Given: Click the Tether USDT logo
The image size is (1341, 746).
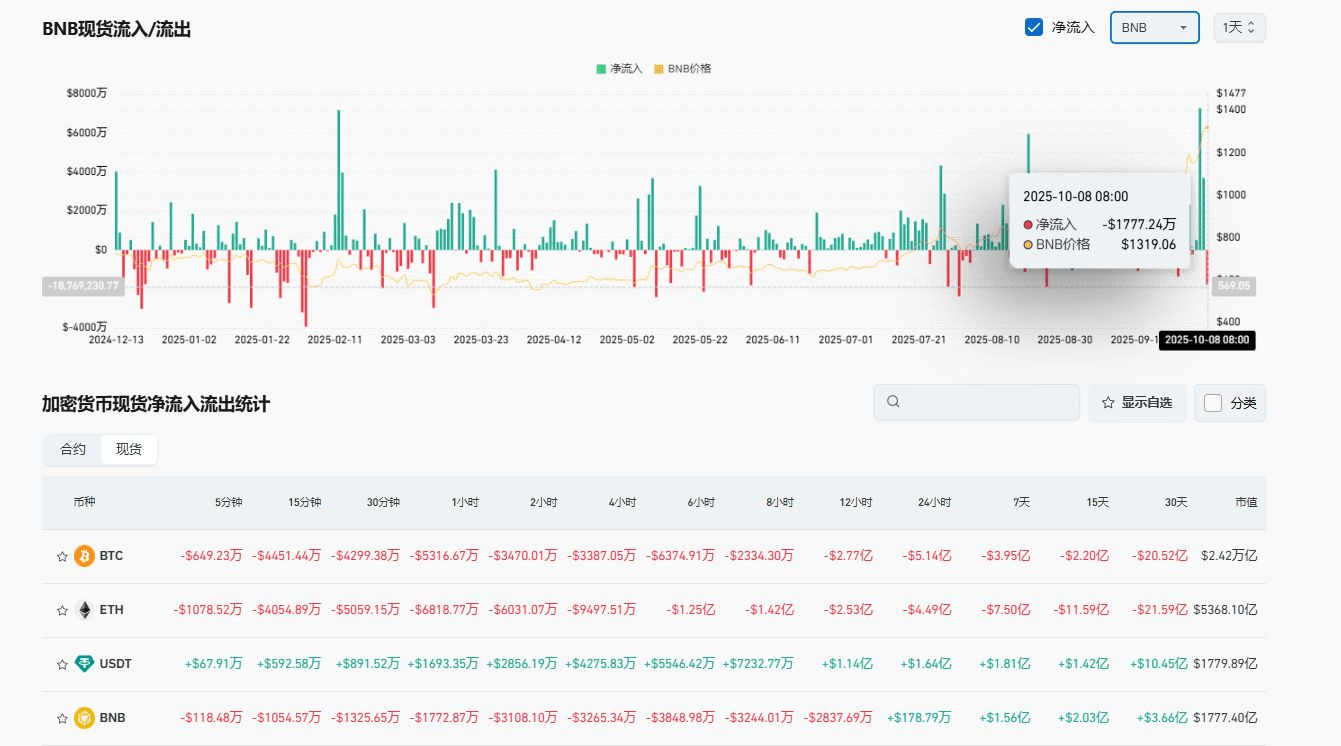Looking at the screenshot, I should click(x=85, y=664).
